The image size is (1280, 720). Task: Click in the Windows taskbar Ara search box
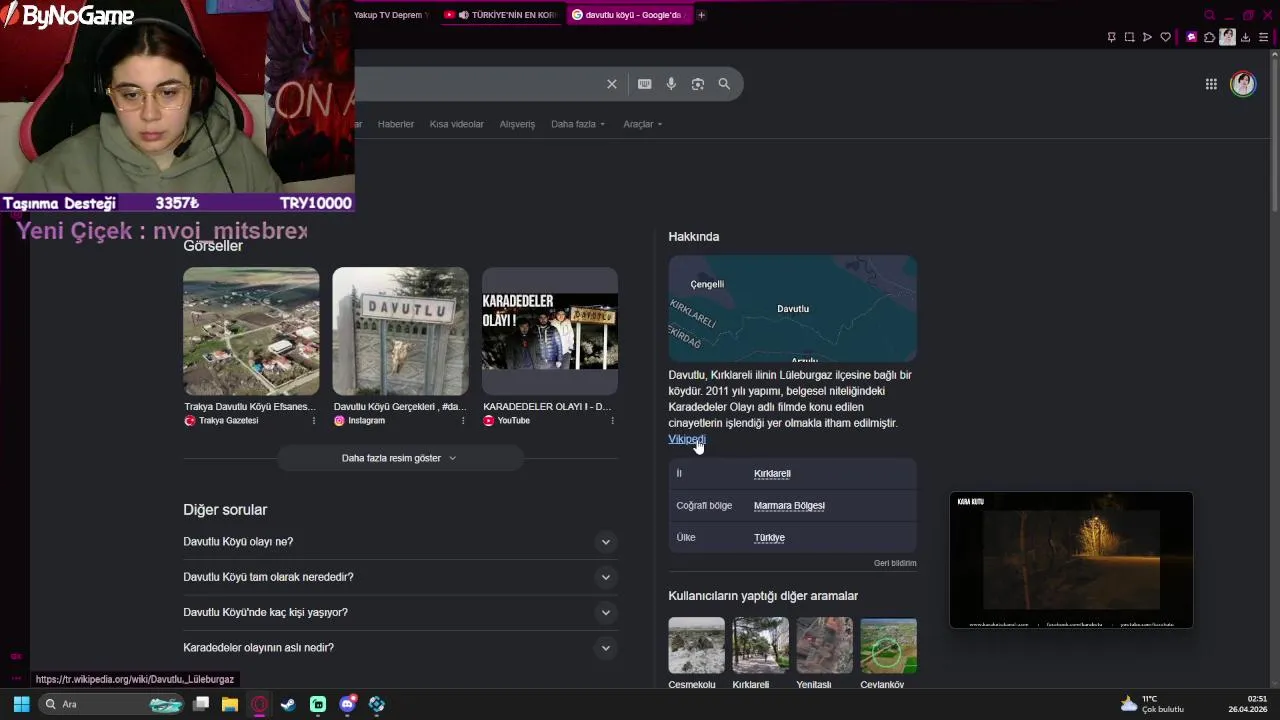tap(112, 704)
